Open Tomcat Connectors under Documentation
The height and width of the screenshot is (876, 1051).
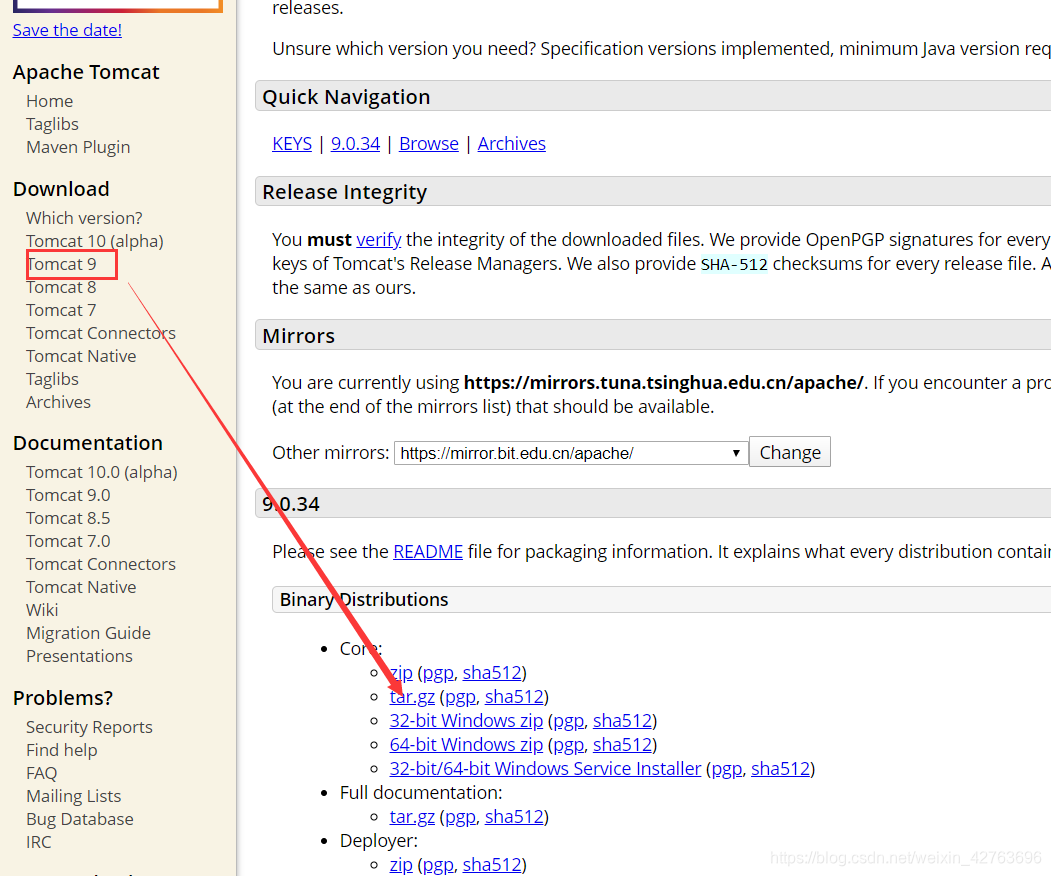pyautogui.click(x=101, y=564)
